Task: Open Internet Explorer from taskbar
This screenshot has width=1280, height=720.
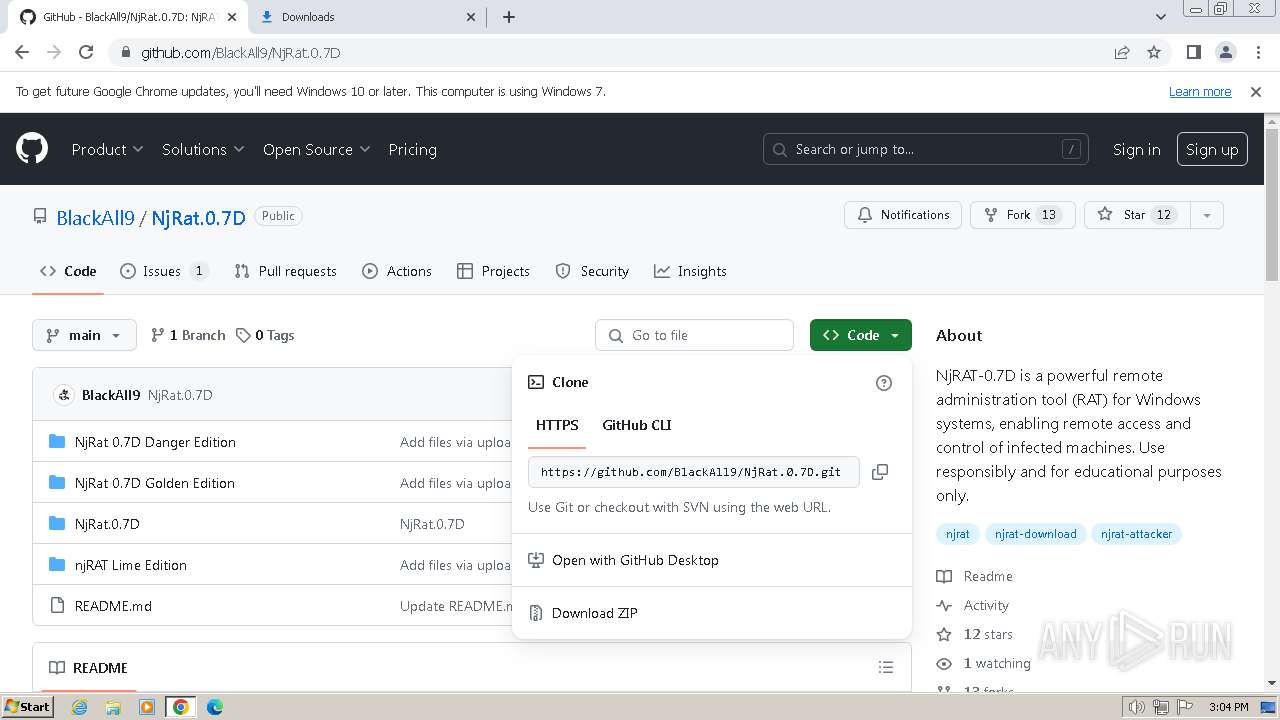Action: tap(80, 707)
